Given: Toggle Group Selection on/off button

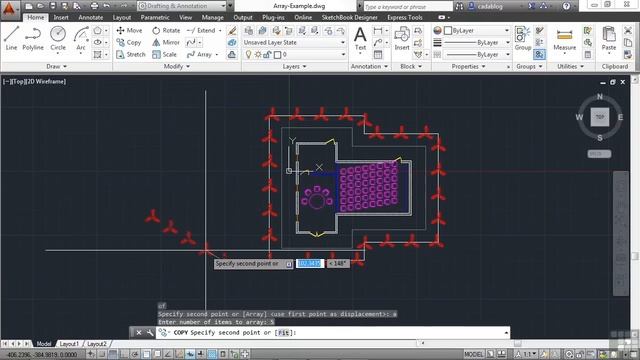Looking at the screenshot, I should (539, 54).
